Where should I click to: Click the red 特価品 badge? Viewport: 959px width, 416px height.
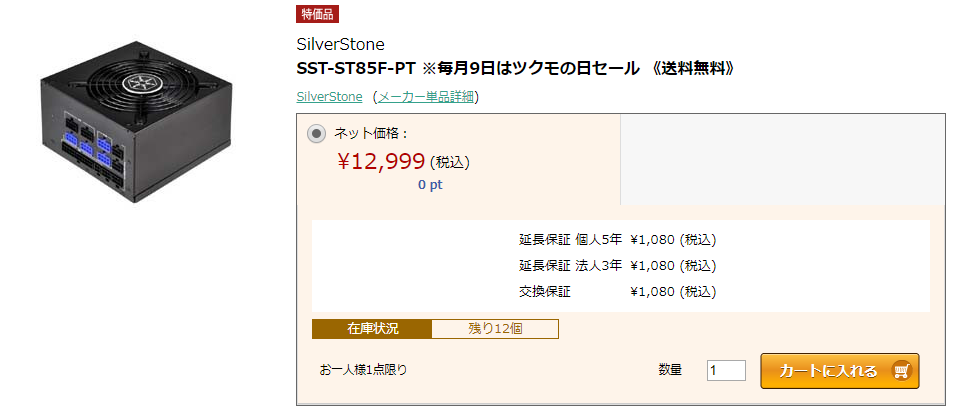pyautogui.click(x=318, y=14)
